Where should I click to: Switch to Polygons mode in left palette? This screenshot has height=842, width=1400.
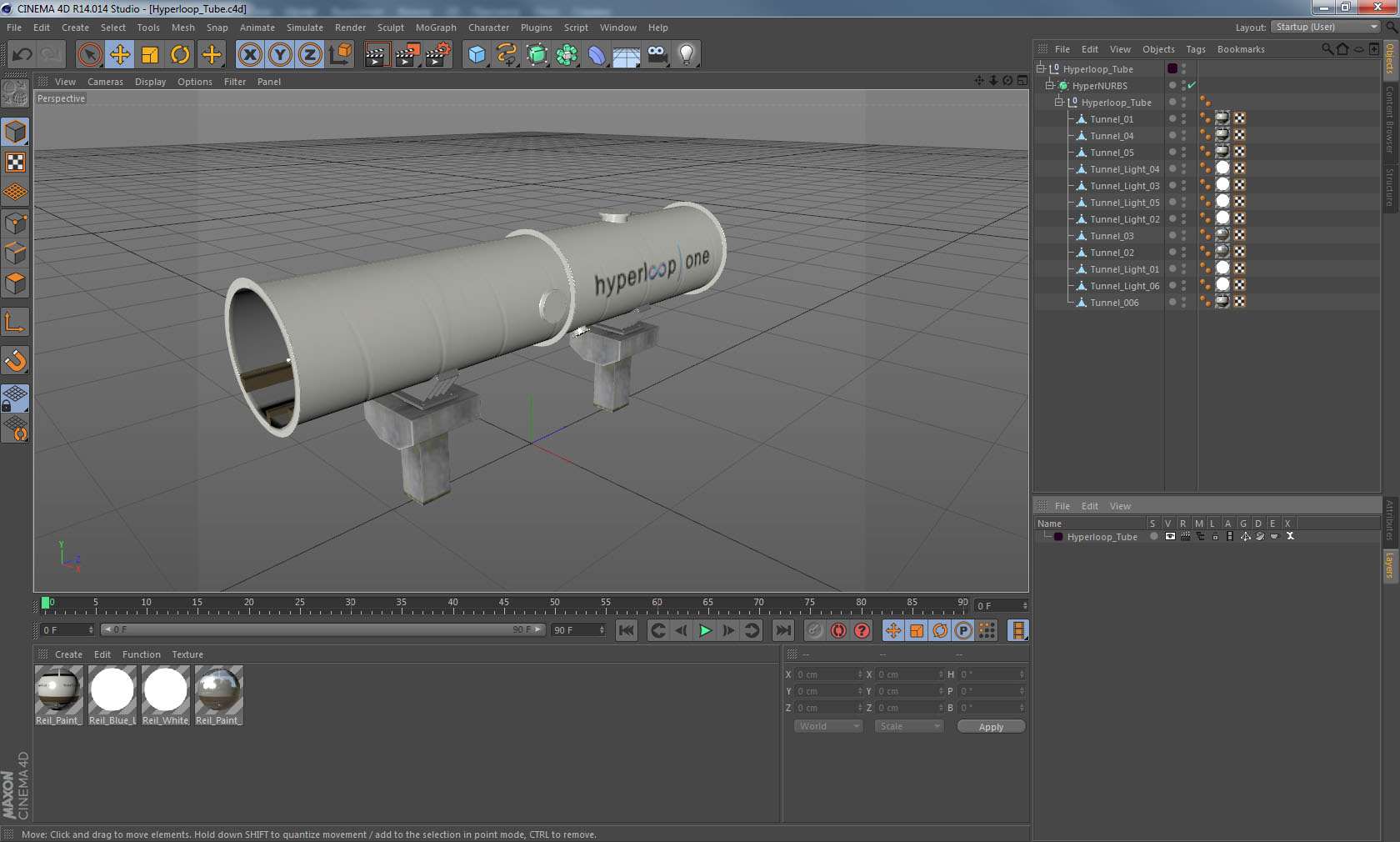tap(15, 283)
